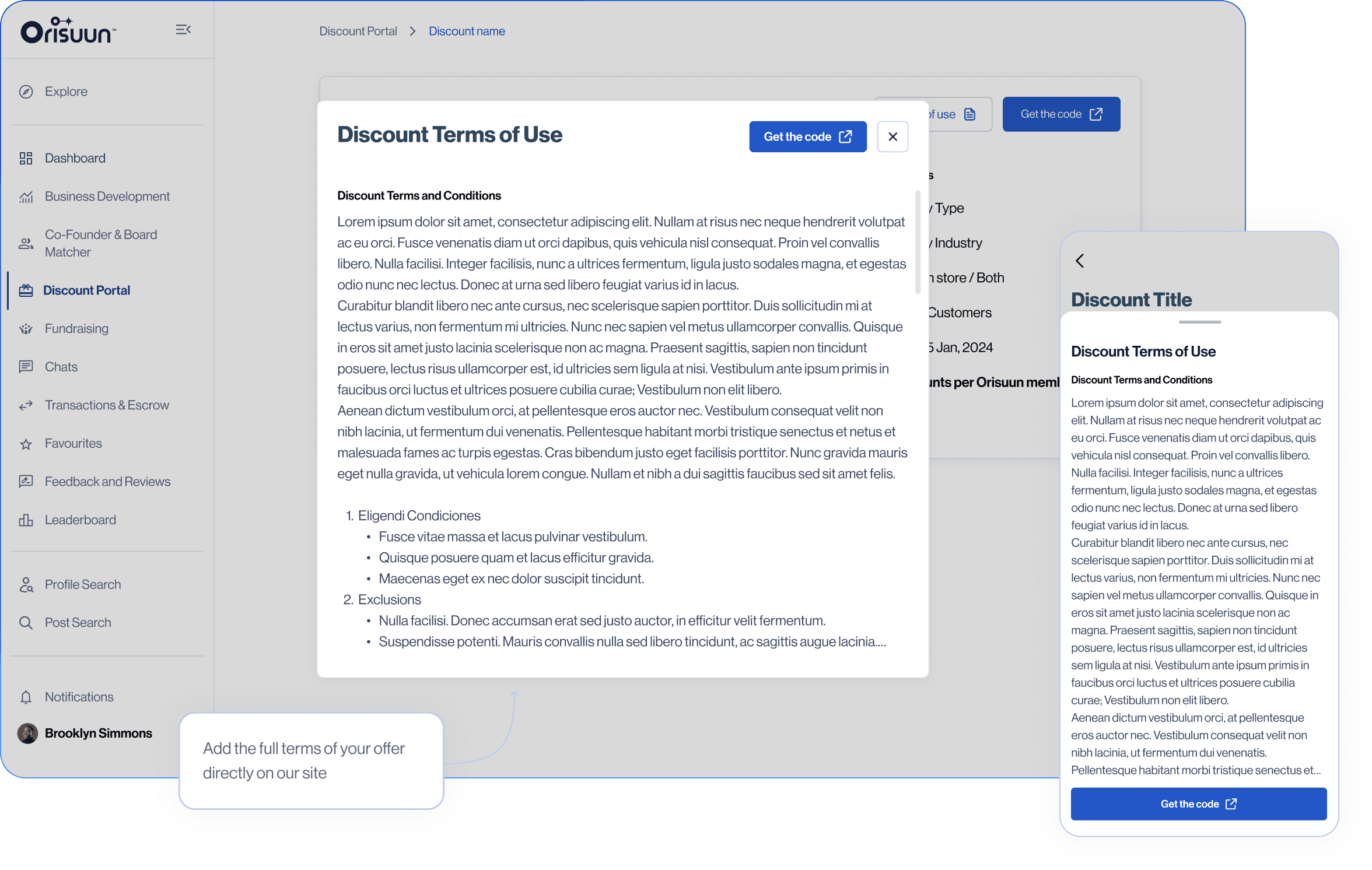Open Co-Founder & Board Matcher item
Screen dimensions: 1372x870
[x=101, y=243]
